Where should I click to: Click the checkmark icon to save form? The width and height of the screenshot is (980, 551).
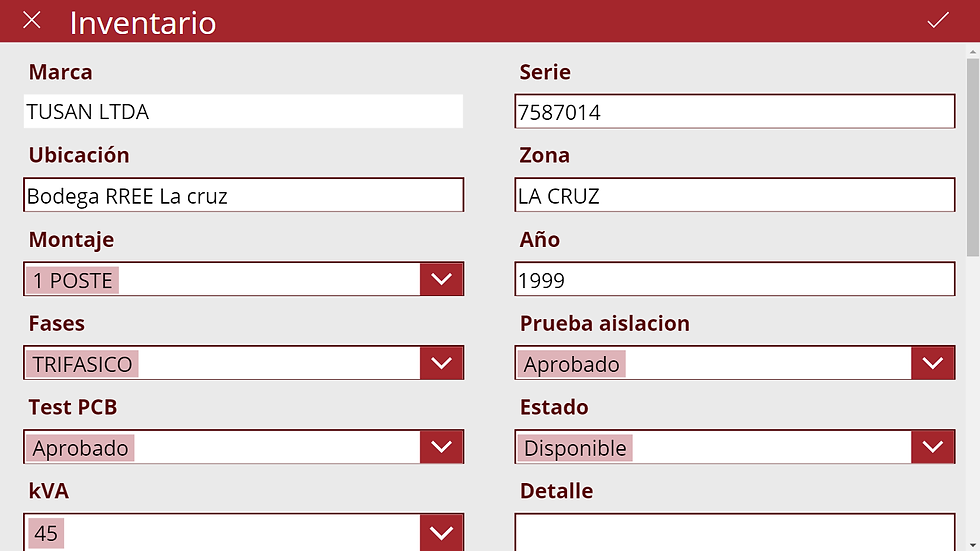click(x=937, y=20)
